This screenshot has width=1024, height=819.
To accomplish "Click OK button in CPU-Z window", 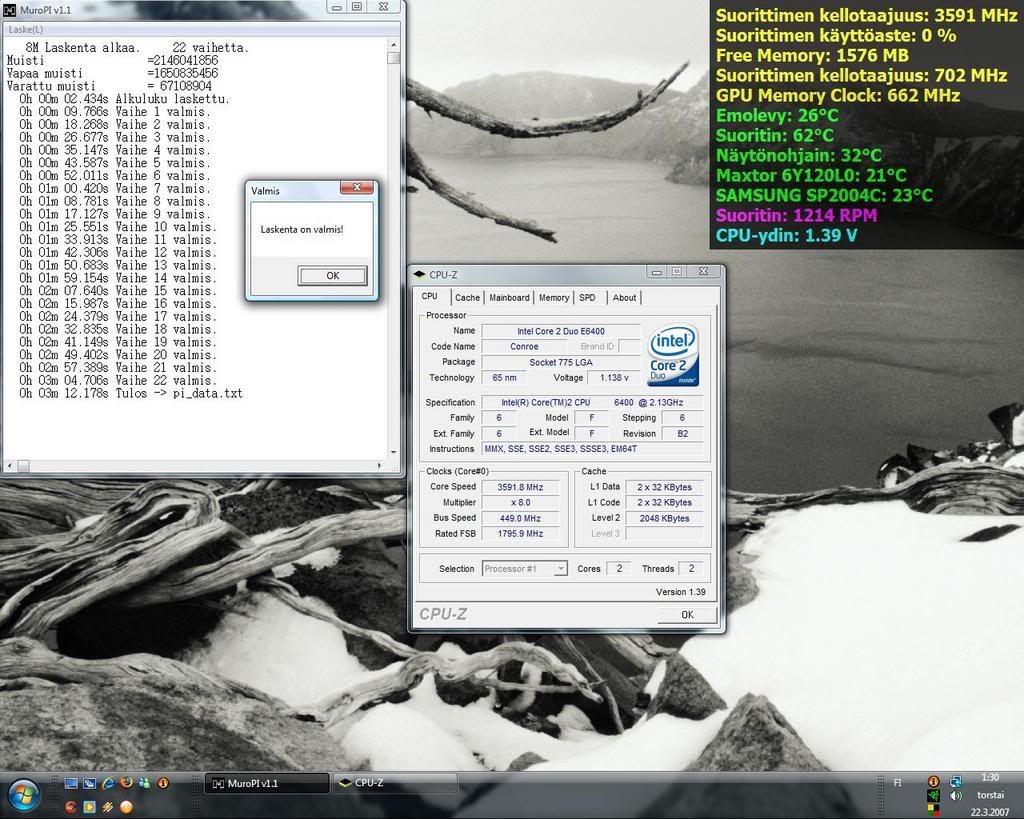I will (686, 615).
